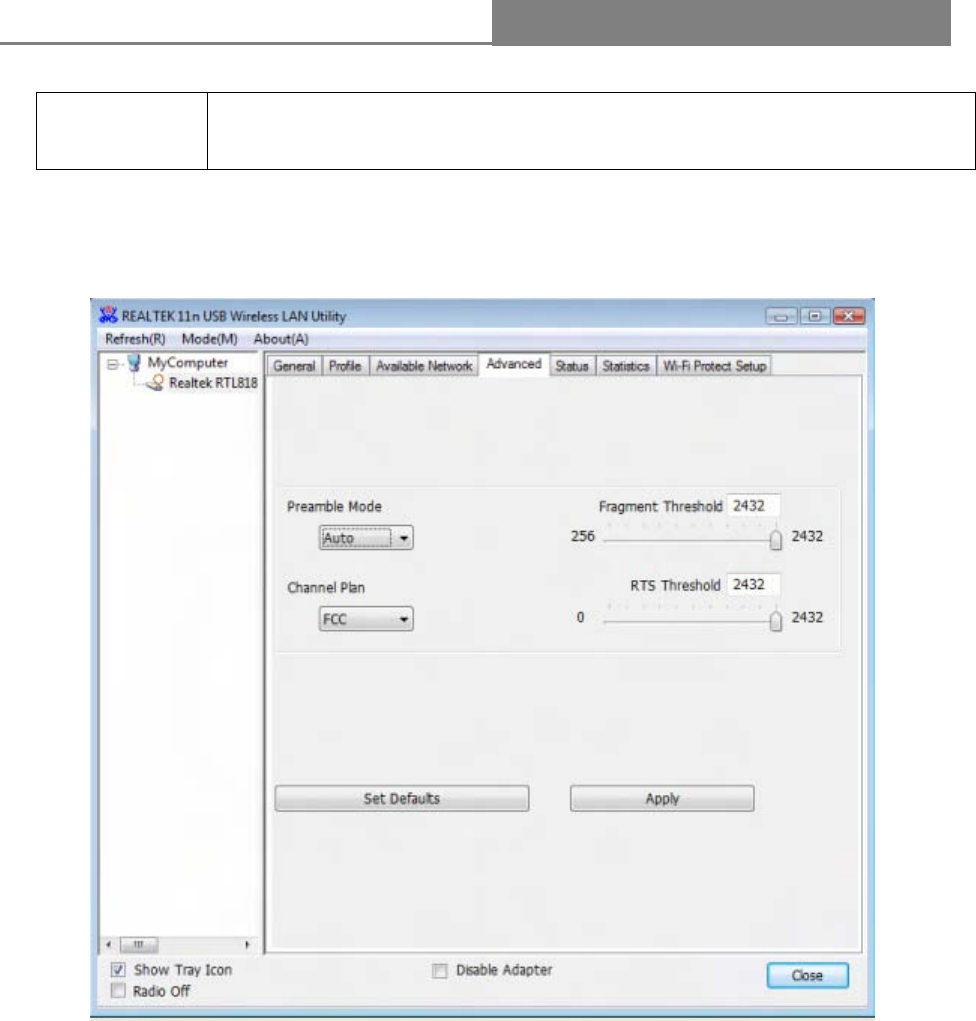The image size is (976, 1021).
Task: Select the Realtek RTL818 tree label
Action: pos(213,383)
